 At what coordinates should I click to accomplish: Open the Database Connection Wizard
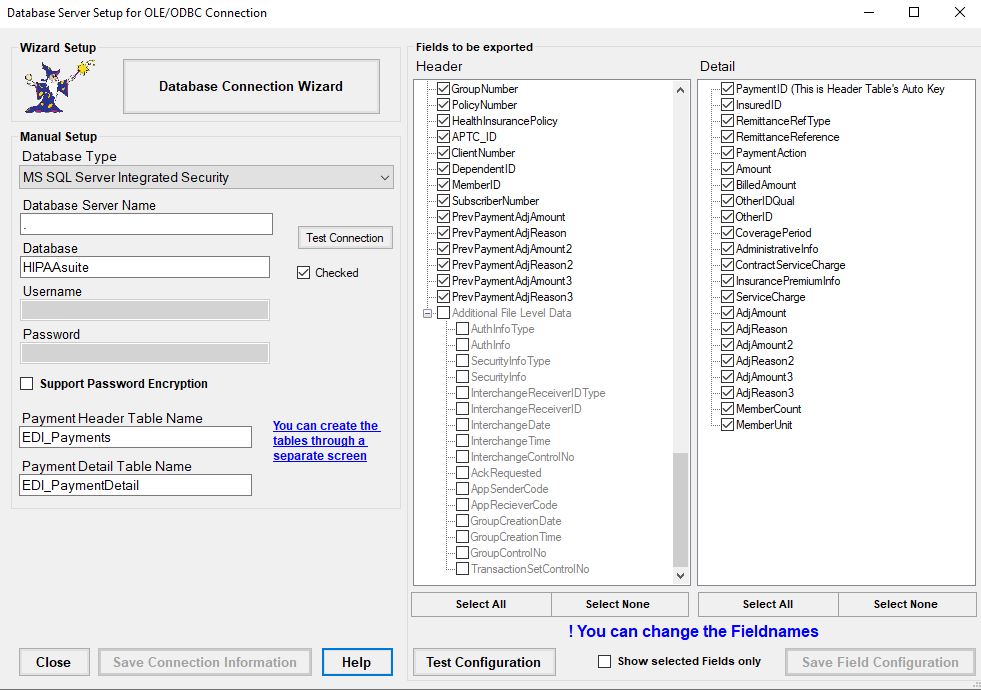[251, 86]
